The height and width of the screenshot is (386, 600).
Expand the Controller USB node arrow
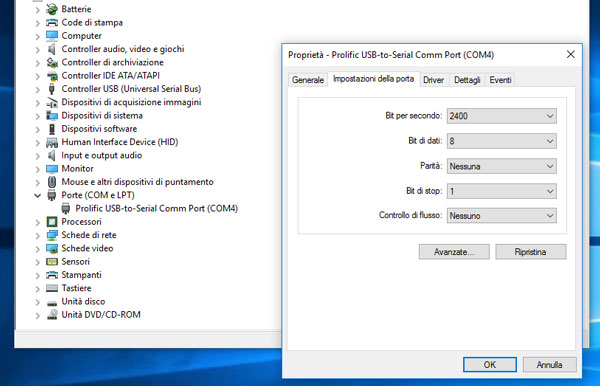point(38,90)
